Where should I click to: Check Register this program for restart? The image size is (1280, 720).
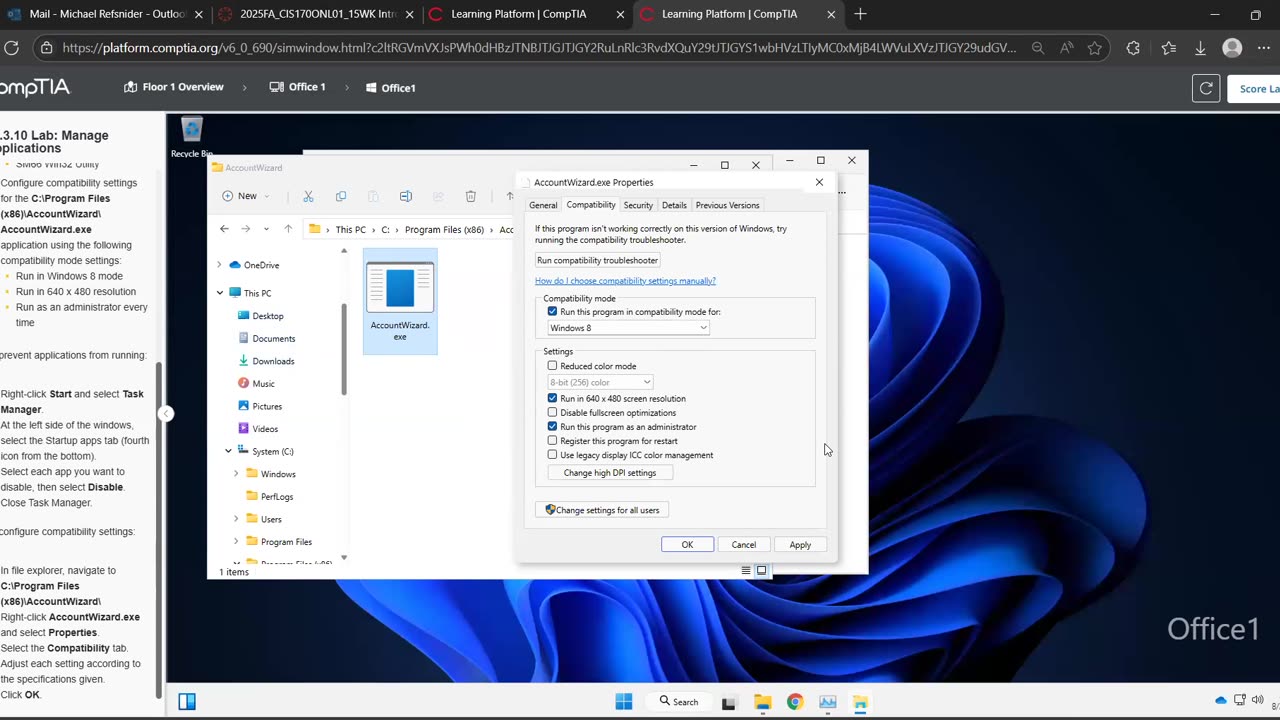pyautogui.click(x=552, y=440)
